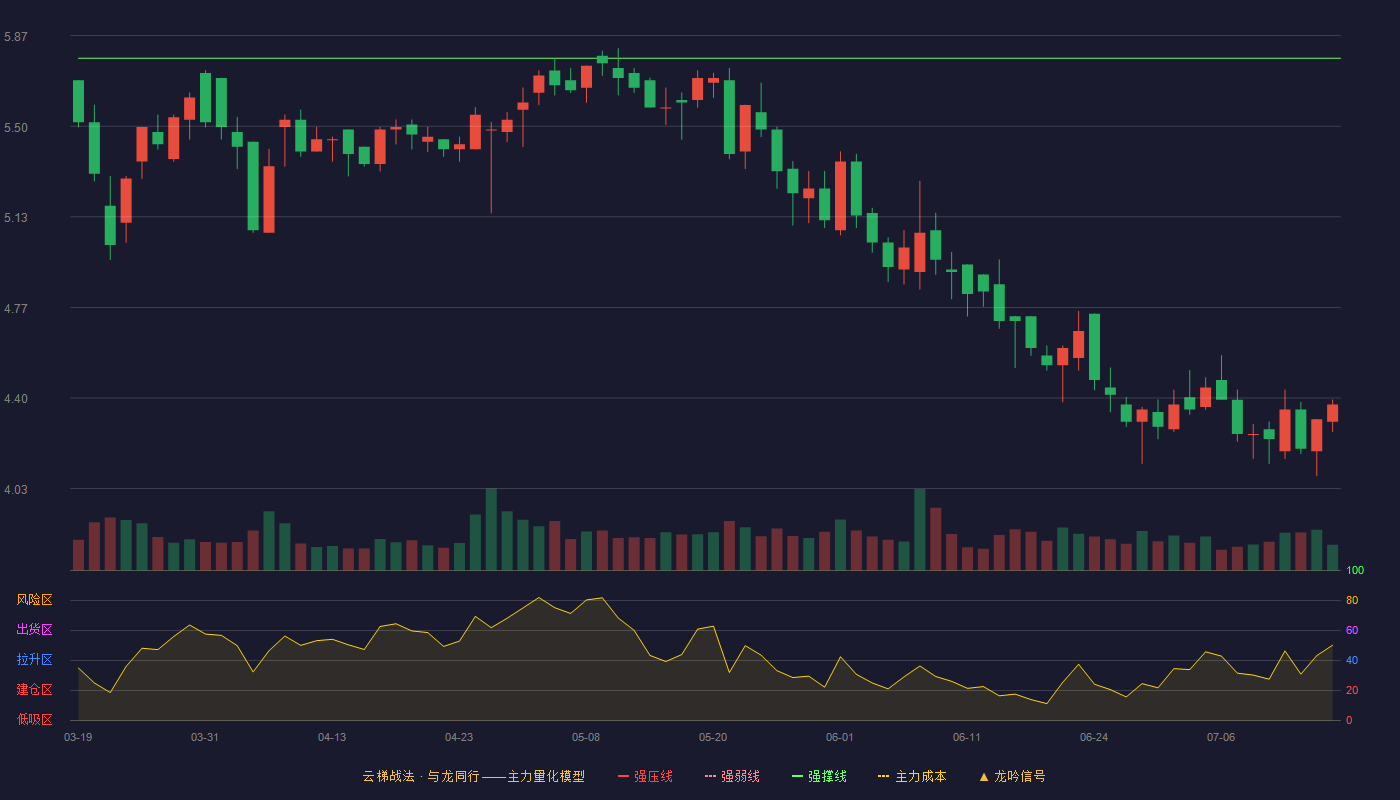Click the 04-13 date label
The width and height of the screenshot is (1400, 800).
(x=332, y=737)
